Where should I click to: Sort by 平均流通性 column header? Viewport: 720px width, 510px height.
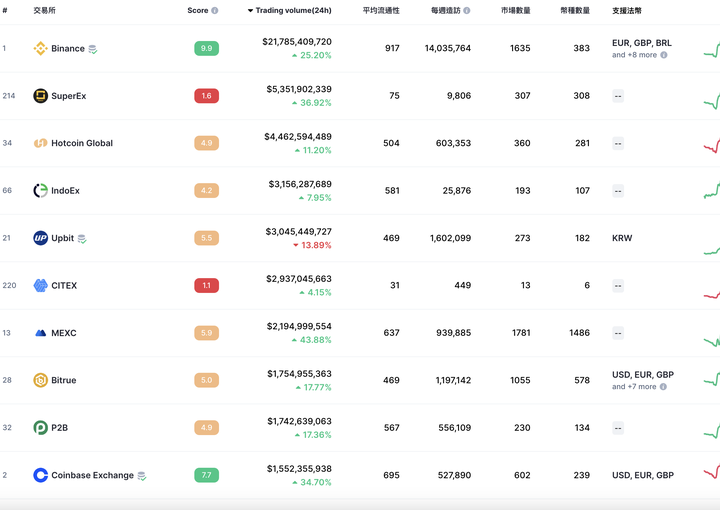click(381, 11)
